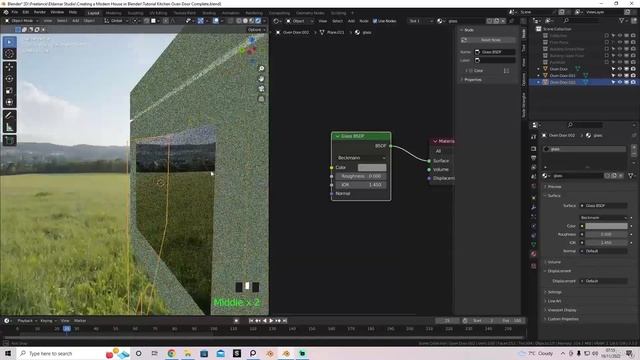Switch to rendered viewport shading mode

pyautogui.click(x=258, y=21)
